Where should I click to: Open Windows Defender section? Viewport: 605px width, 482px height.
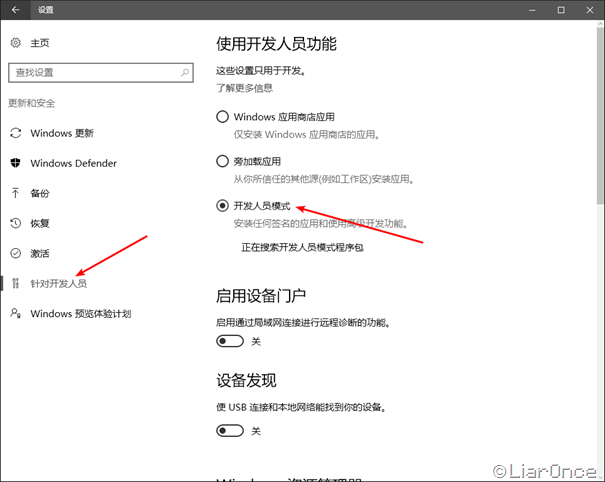click(x=73, y=163)
